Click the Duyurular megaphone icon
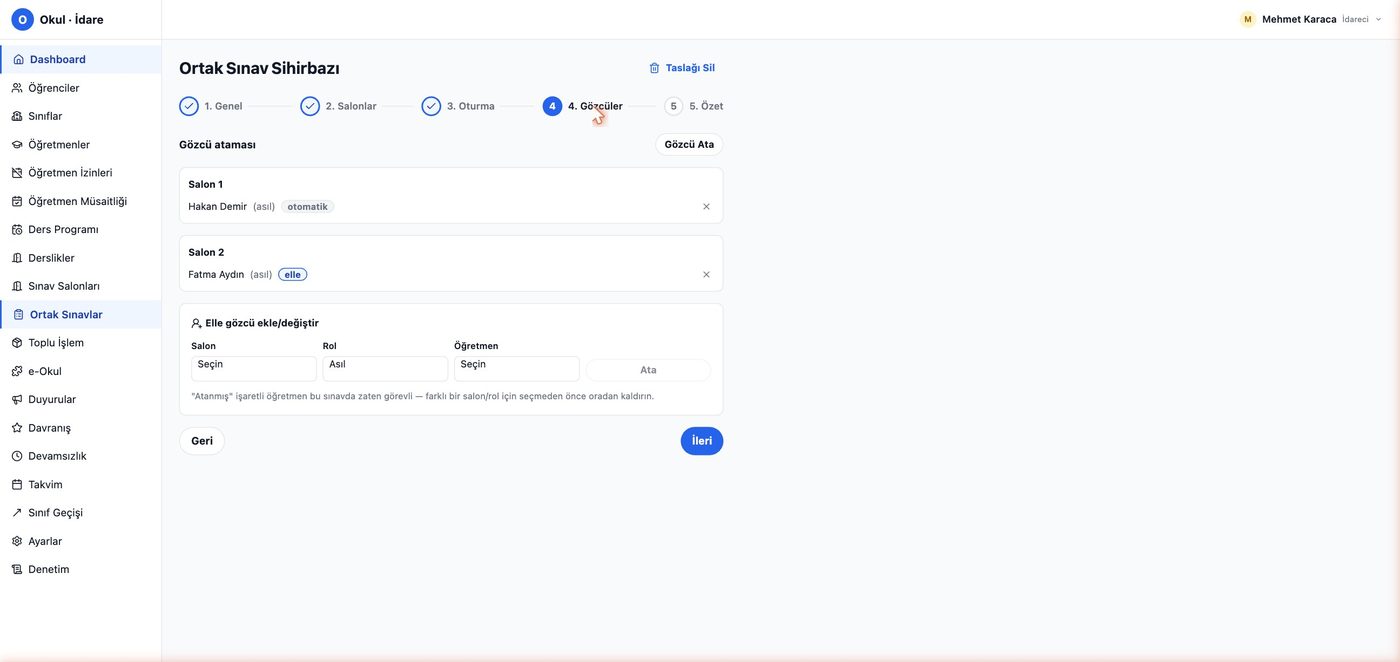This screenshot has height=662, width=1400. tap(17, 400)
